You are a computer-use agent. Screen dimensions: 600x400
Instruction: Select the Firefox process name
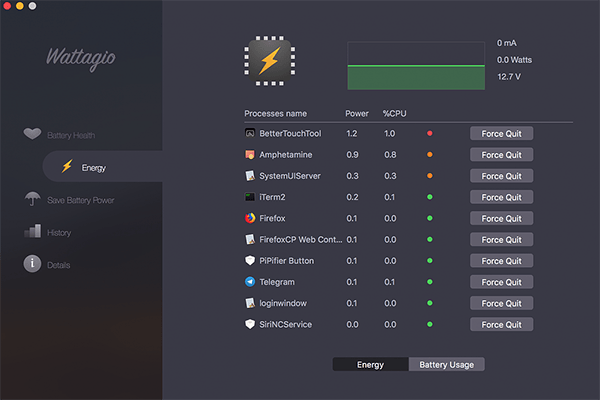coord(272,218)
